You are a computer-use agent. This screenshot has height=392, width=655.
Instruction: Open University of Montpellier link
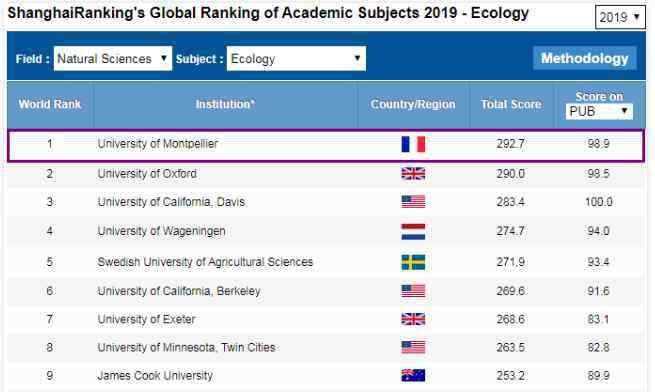click(157, 144)
